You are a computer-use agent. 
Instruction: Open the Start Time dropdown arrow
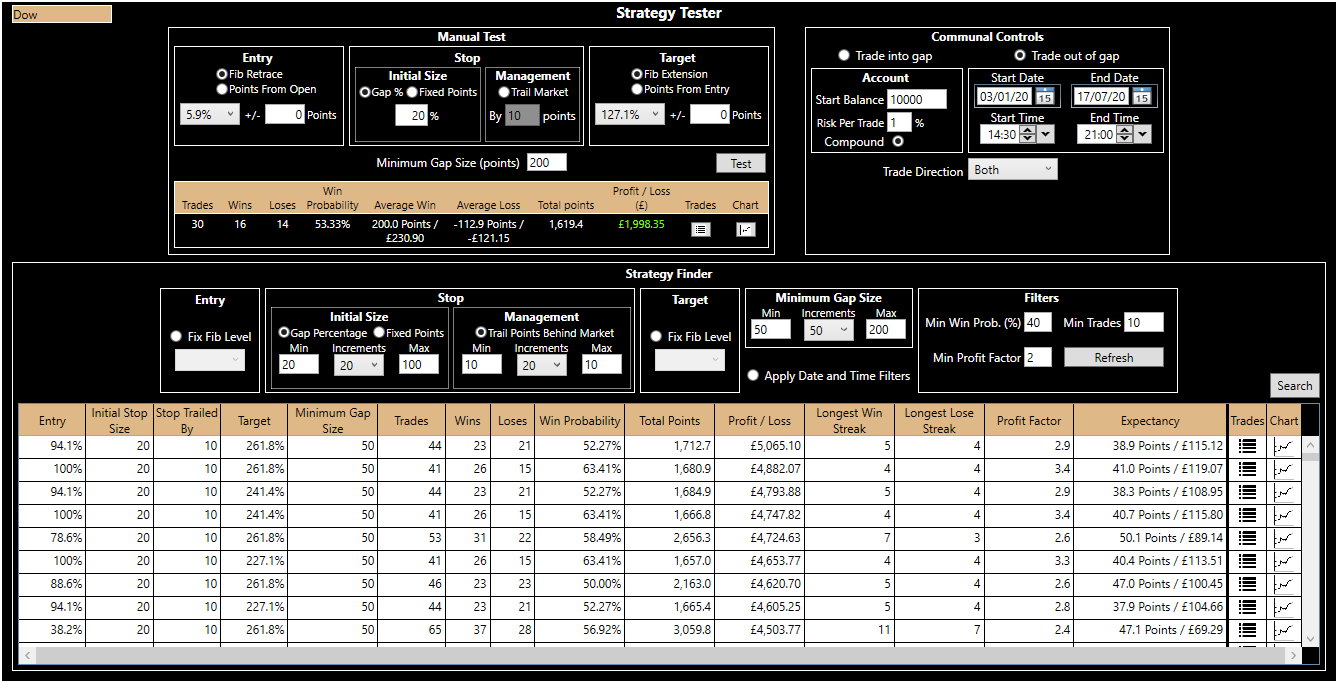pyautogui.click(x=1046, y=134)
